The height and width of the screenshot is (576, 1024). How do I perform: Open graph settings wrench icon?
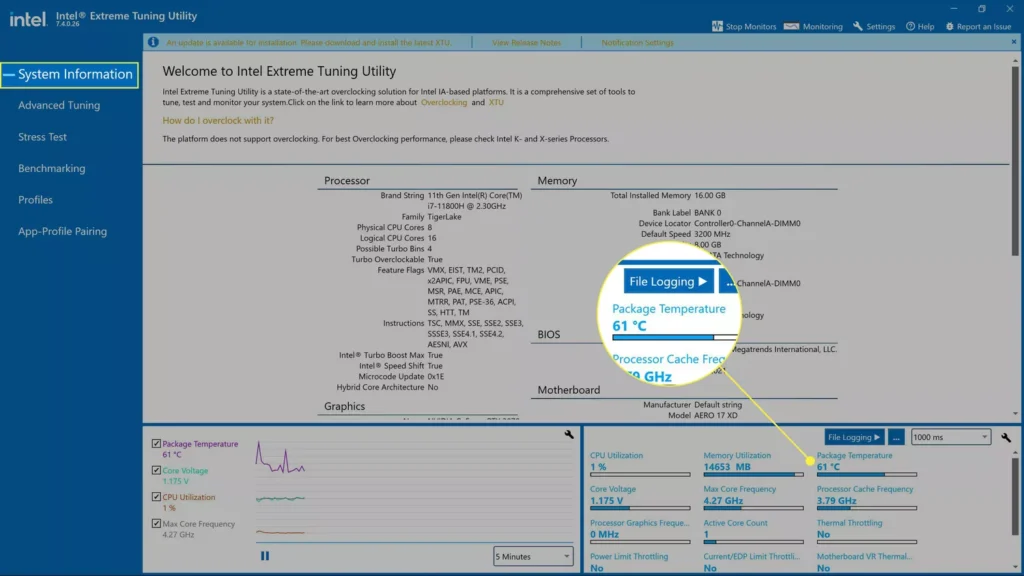(x=569, y=434)
